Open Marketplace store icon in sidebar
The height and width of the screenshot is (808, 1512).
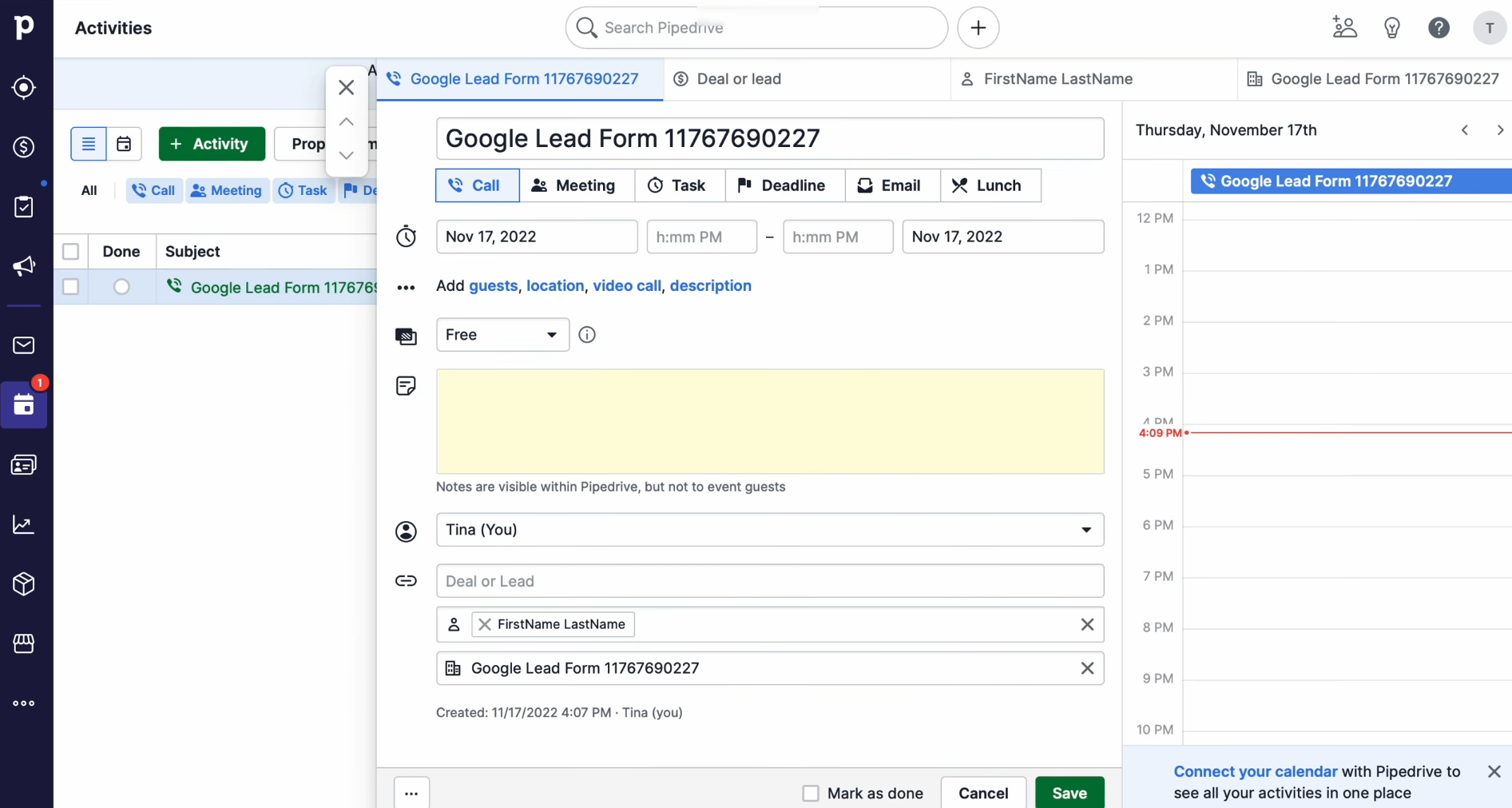pos(24,643)
